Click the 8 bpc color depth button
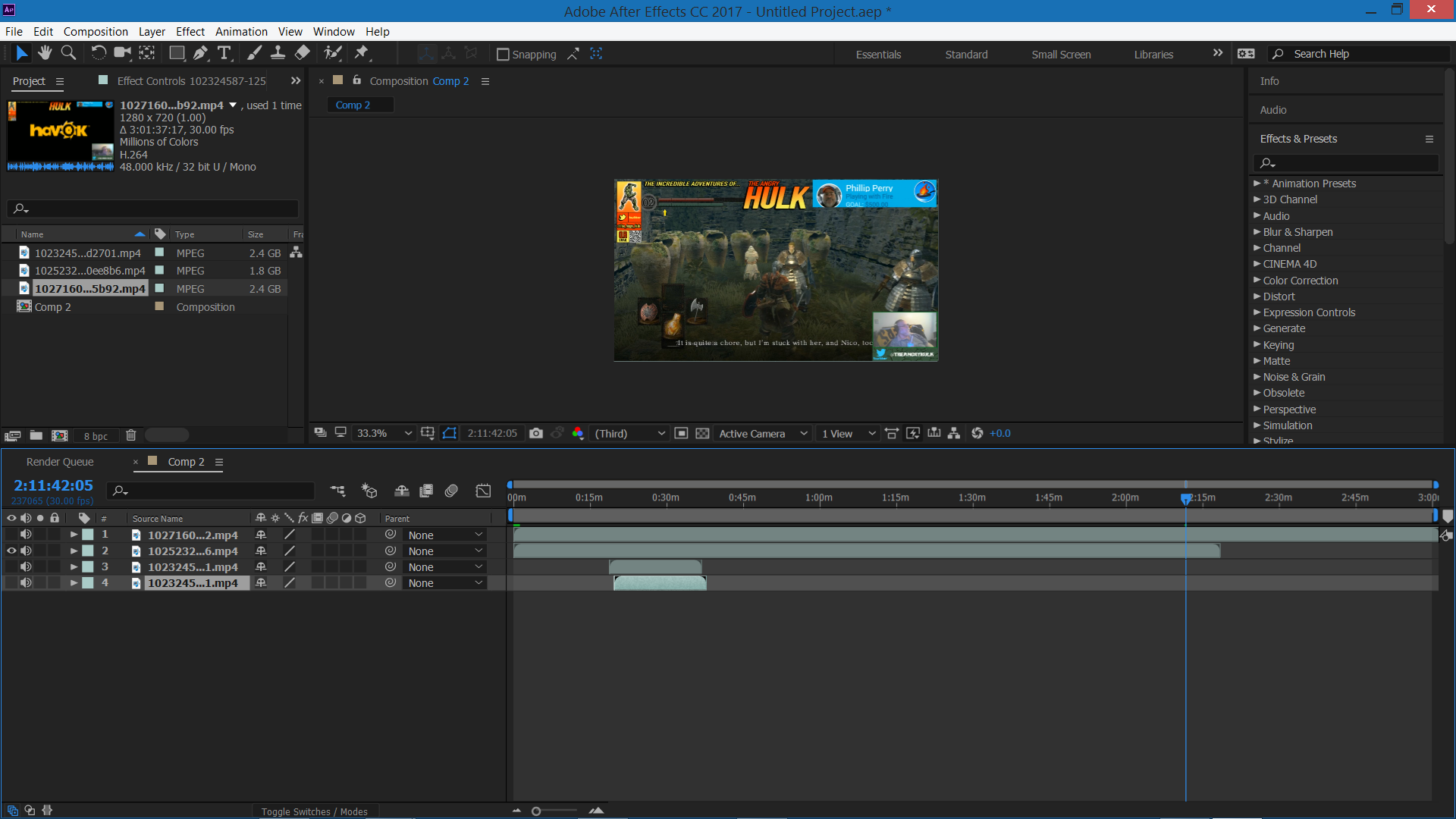 pos(96,436)
